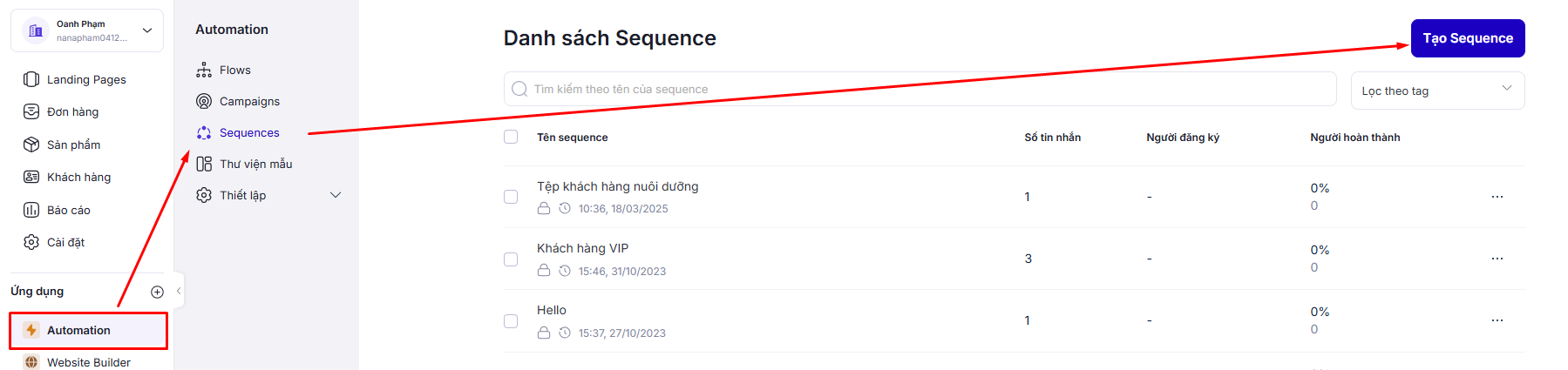Click the Flows hierarchy icon
Screen dimensions: 1568x370
coord(204,70)
